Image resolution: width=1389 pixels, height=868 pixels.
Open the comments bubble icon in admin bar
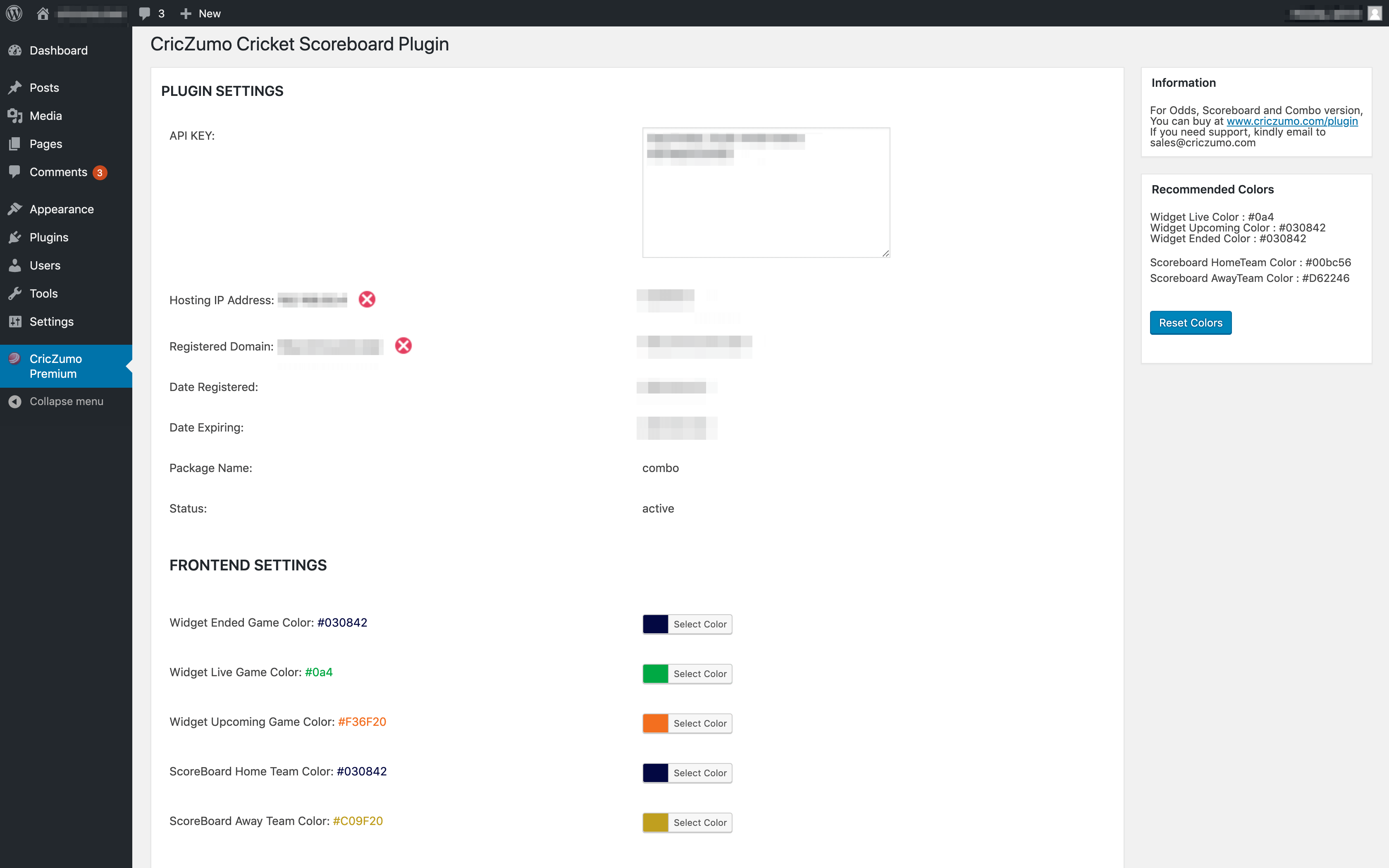click(145, 13)
